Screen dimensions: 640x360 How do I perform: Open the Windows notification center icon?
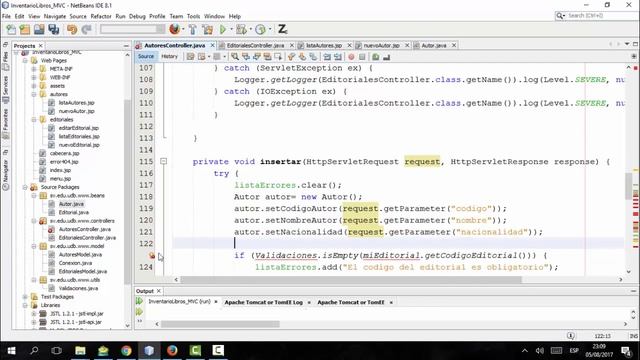(x=627, y=351)
